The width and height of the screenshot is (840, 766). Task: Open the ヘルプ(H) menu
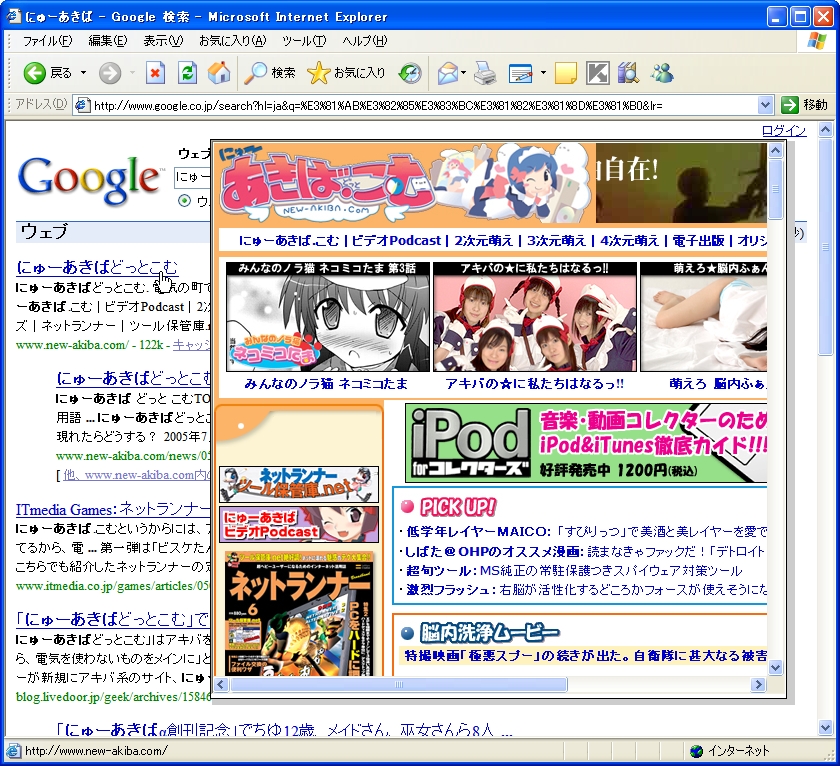tap(365, 41)
